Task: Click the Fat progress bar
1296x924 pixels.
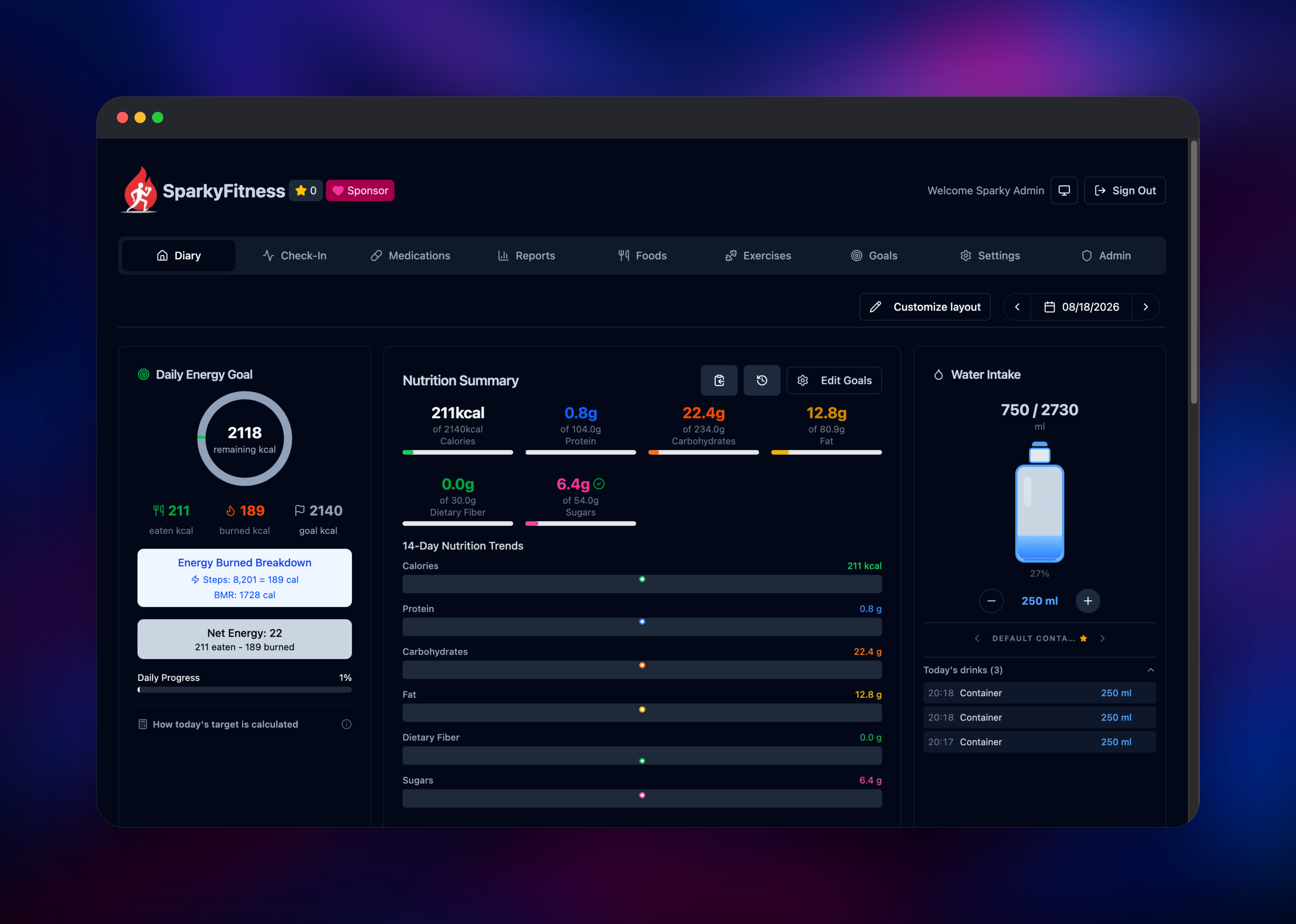Action: (826, 452)
